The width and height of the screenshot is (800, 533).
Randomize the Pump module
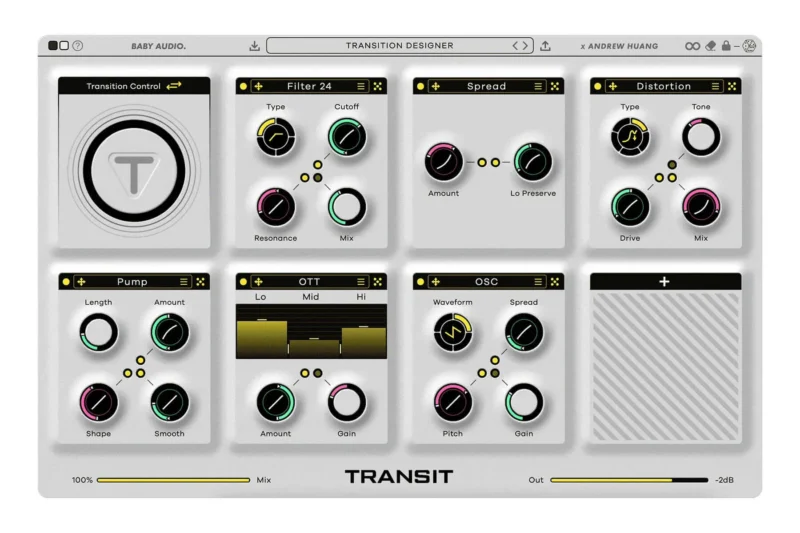point(201,282)
